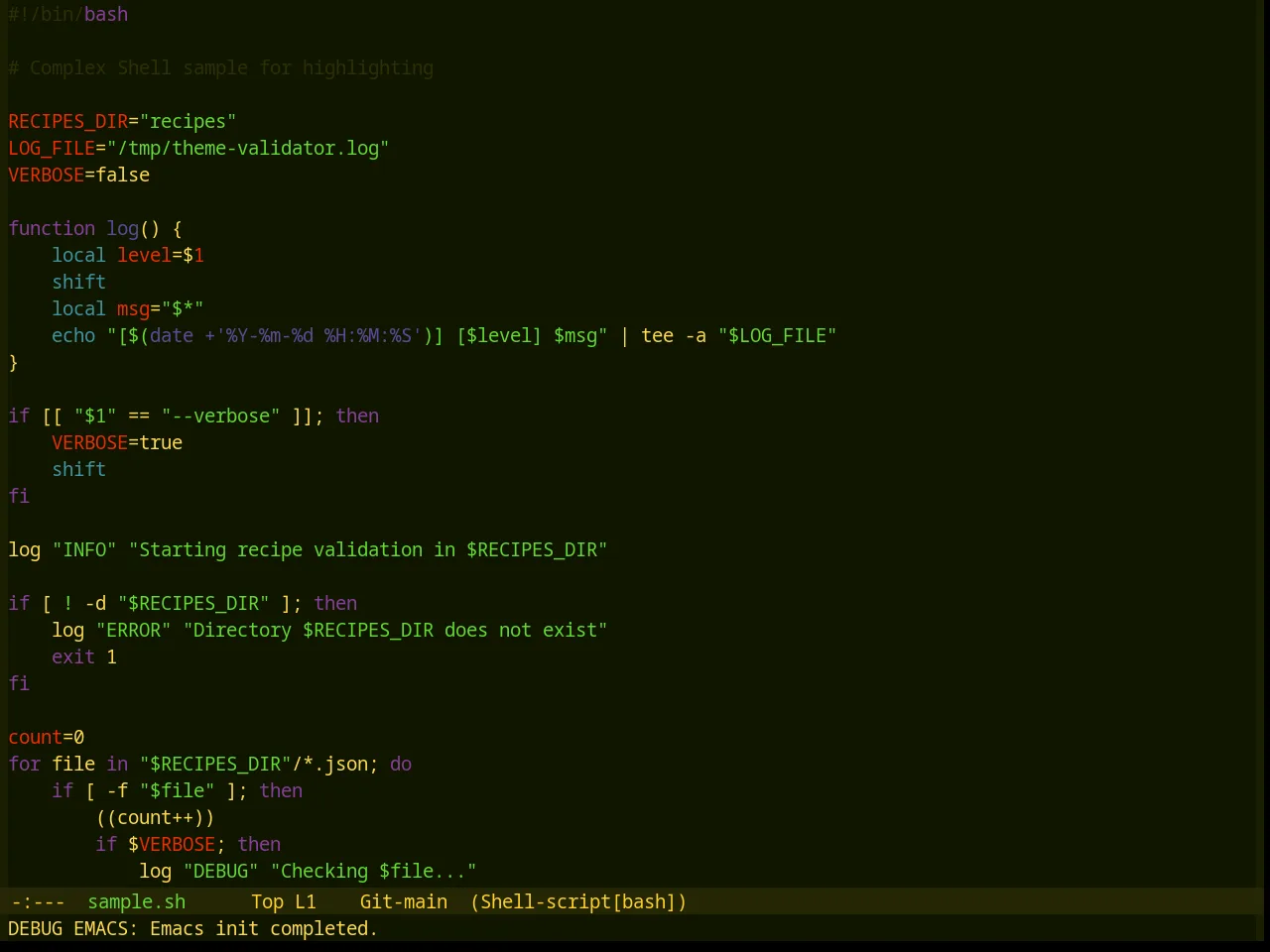The height and width of the screenshot is (952, 1270).
Task: Click the sample.sh buffer name in mode line
Action: tap(136, 901)
